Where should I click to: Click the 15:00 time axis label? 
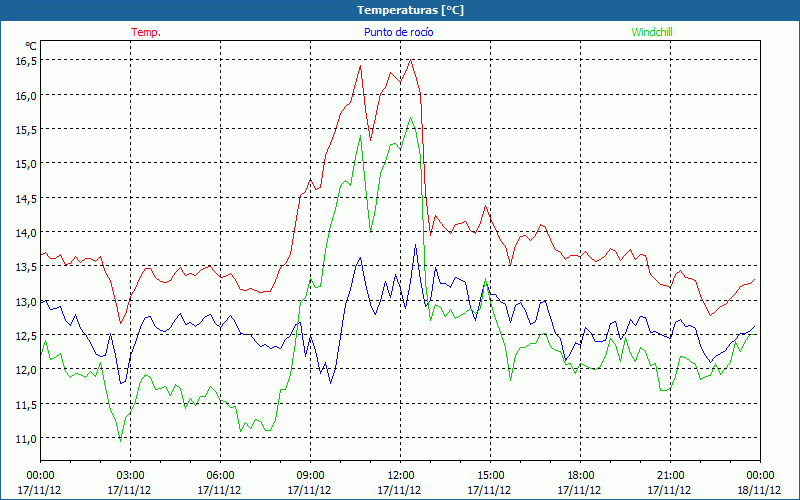click(490, 476)
